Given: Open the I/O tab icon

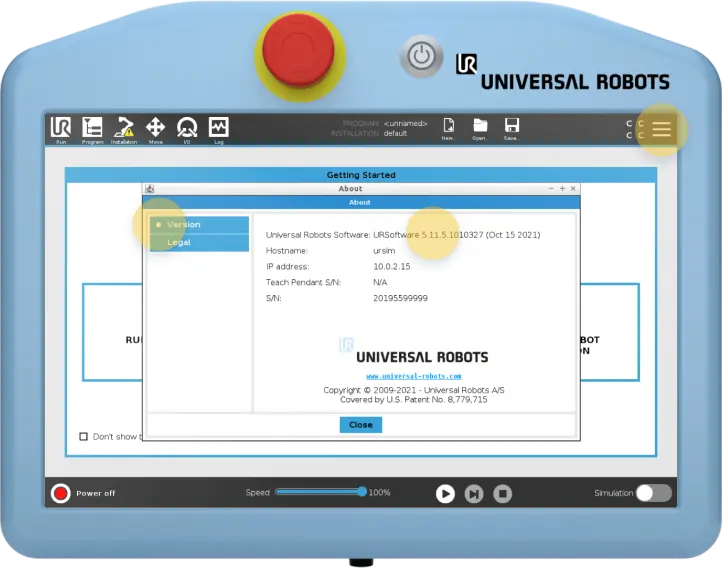Looking at the screenshot, I should 187,128.
